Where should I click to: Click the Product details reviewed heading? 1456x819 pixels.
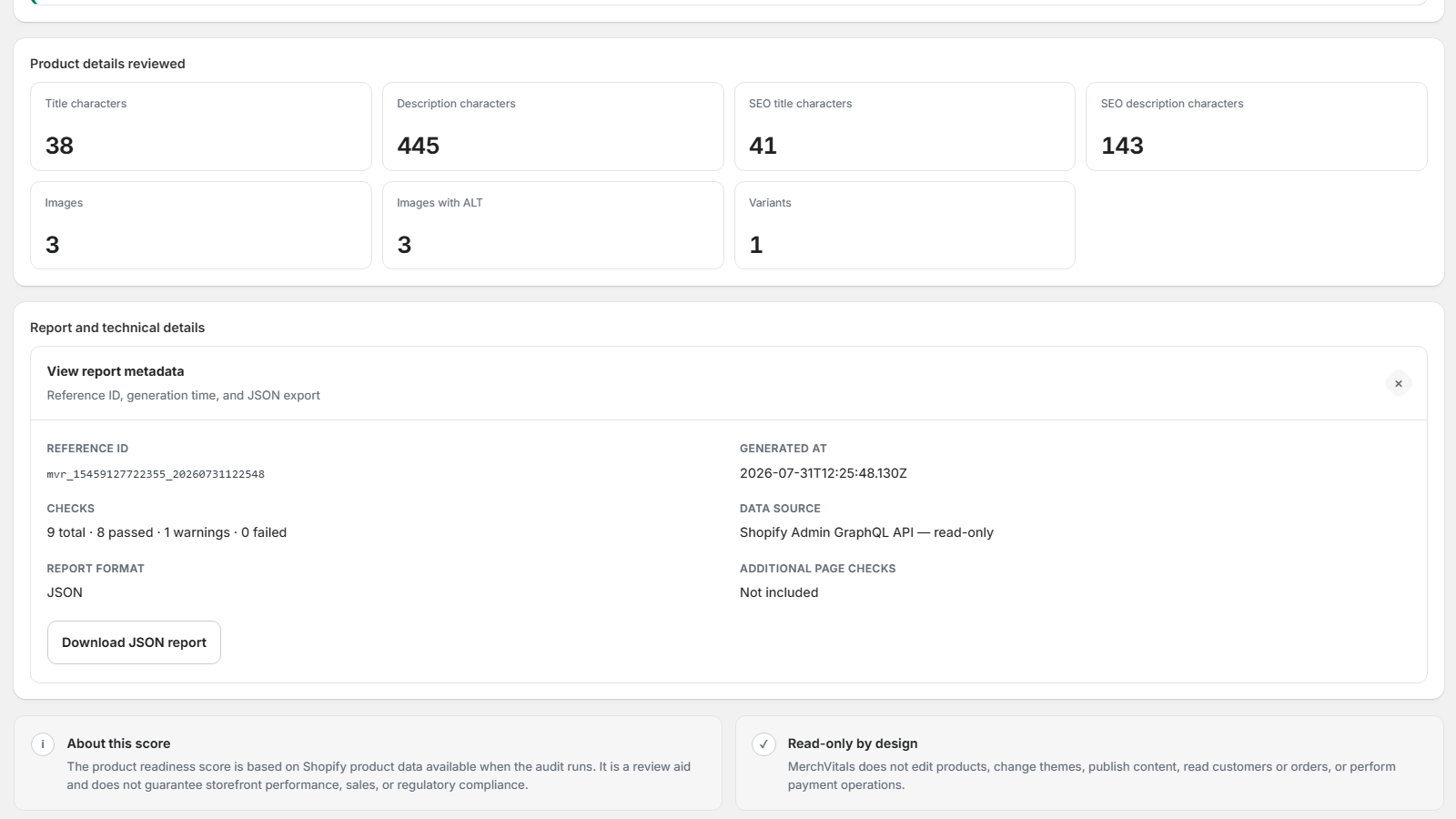click(107, 64)
